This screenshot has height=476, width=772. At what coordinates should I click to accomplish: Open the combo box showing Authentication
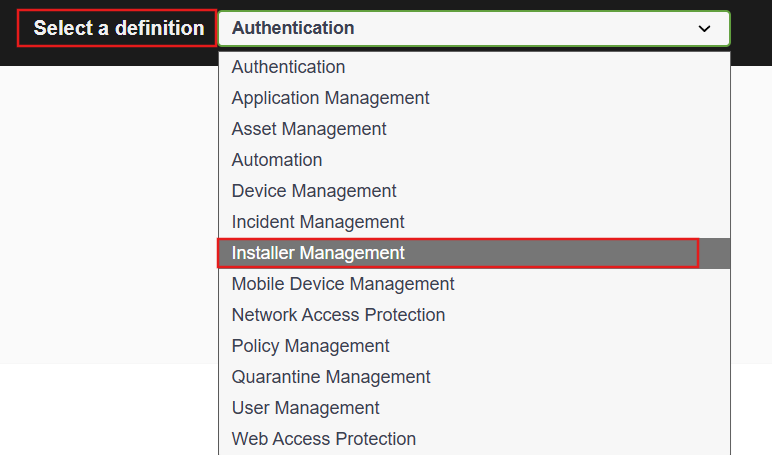pos(472,29)
